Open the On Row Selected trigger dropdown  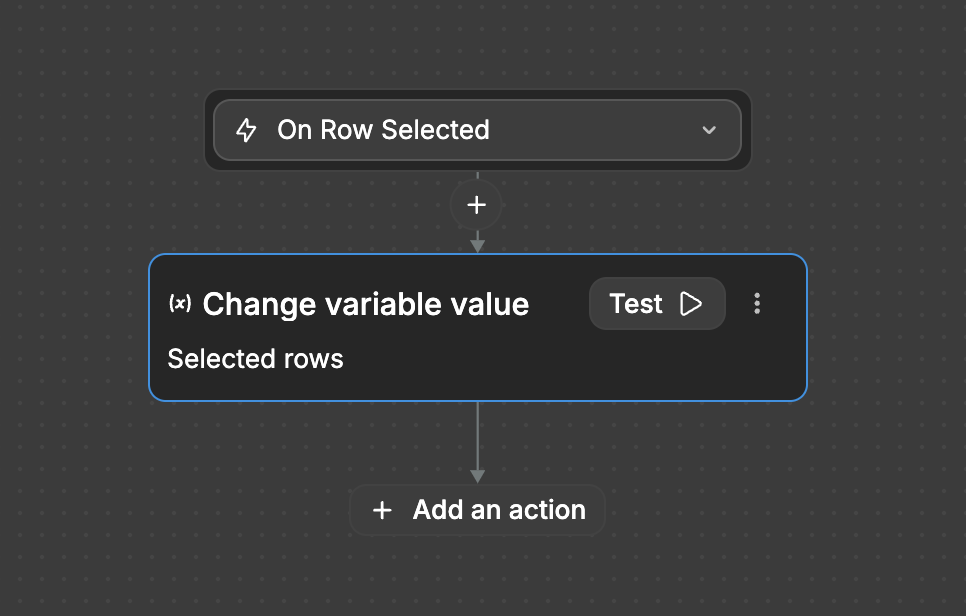click(x=477, y=130)
